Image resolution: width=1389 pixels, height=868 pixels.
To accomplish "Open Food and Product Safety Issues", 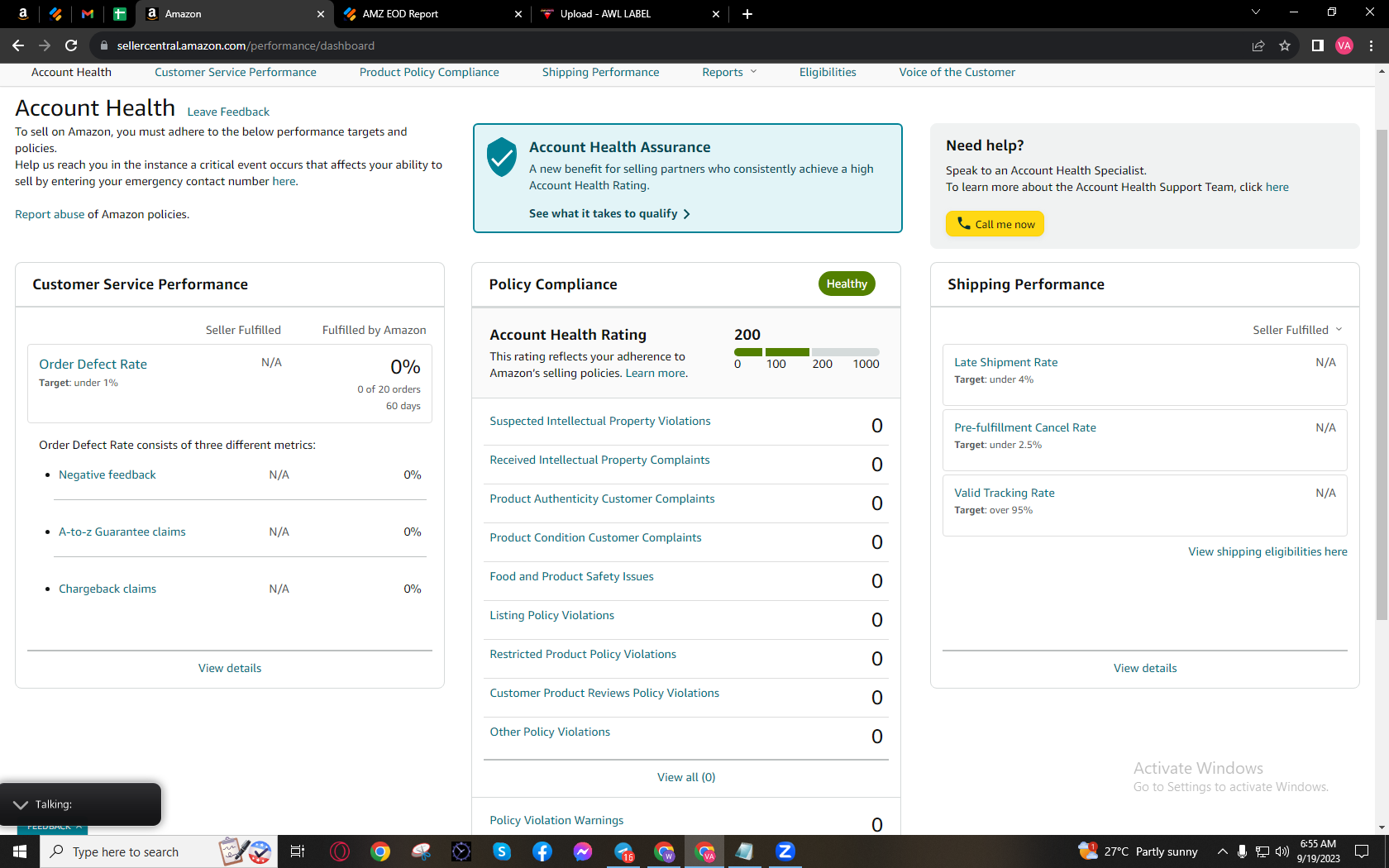I will 572,577.
